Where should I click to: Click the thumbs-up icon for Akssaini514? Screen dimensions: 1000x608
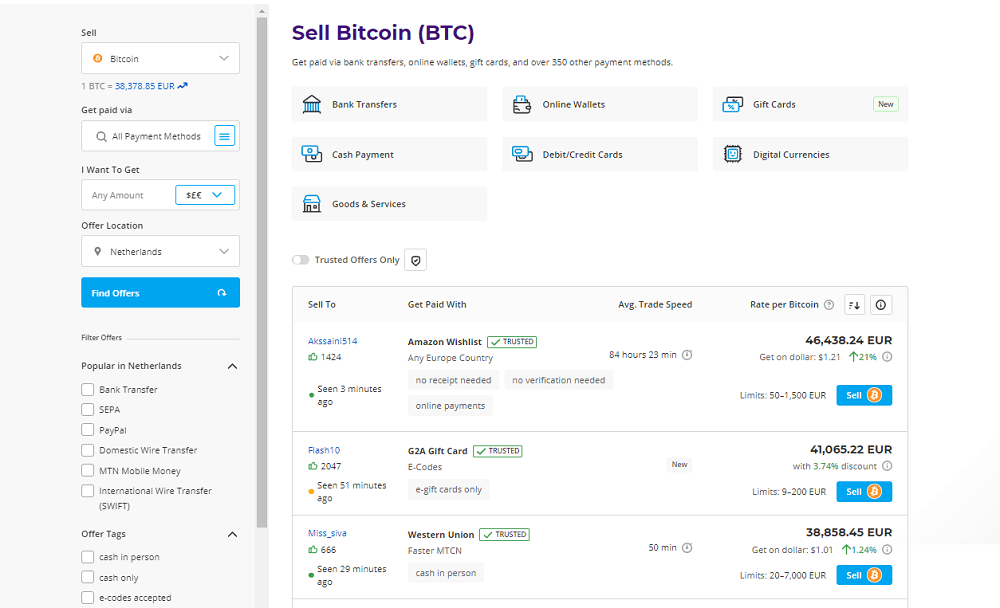(x=312, y=357)
